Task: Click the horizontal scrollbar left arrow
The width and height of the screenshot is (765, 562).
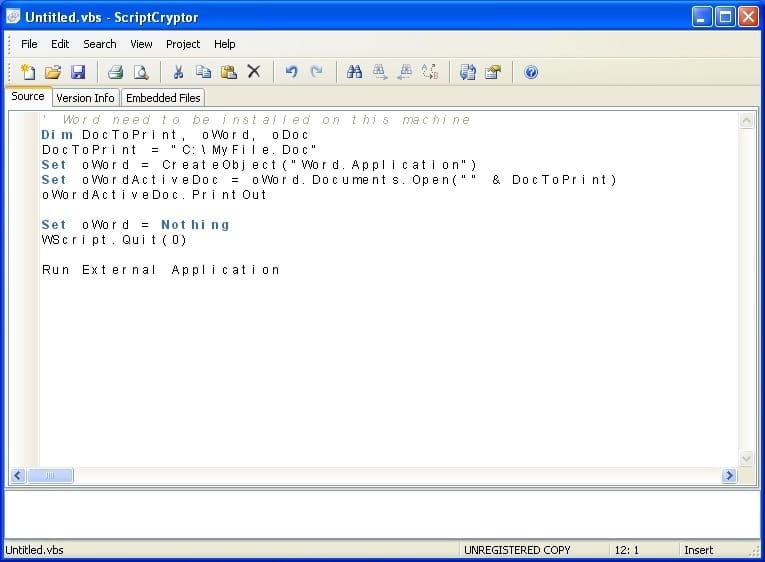Action: point(18,475)
